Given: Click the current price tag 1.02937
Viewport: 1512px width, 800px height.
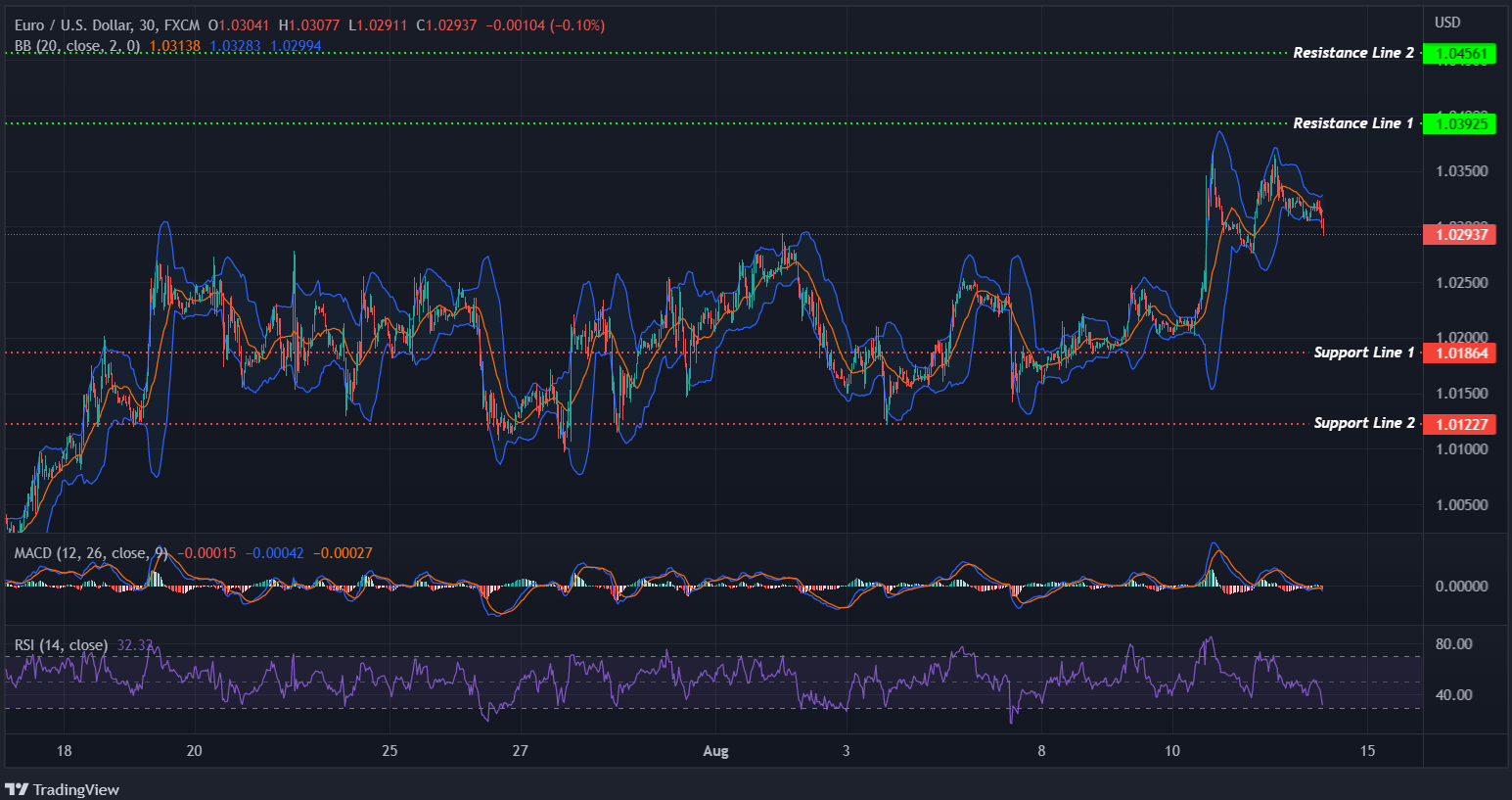Looking at the screenshot, I should coord(1459,235).
